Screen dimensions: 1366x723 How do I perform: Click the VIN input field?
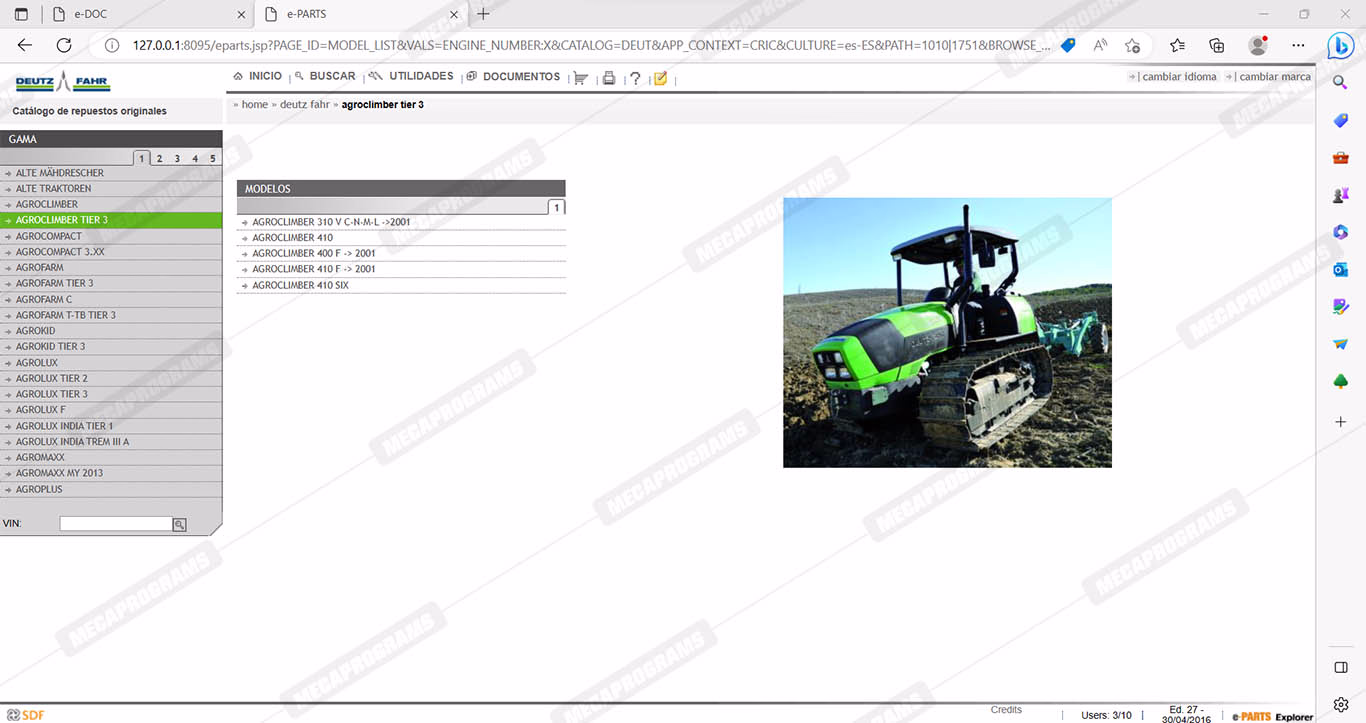click(116, 524)
